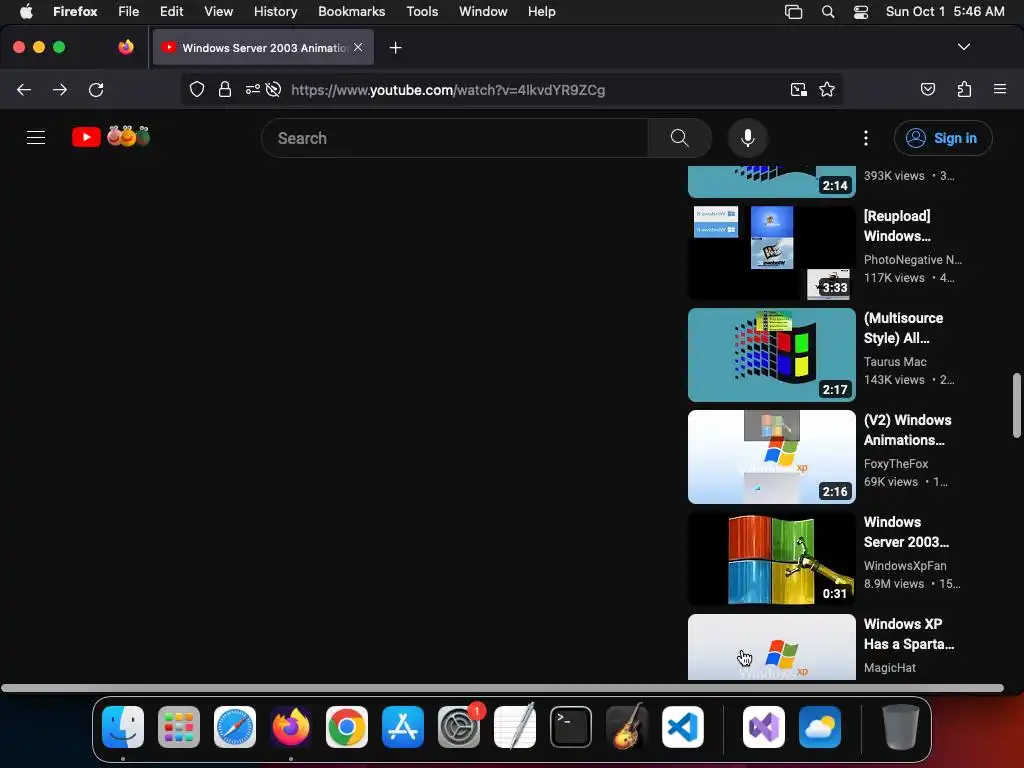Viewport: 1024px width, 768px height.
Task: Open the Apple menu
Action: [x=26, y=12]
